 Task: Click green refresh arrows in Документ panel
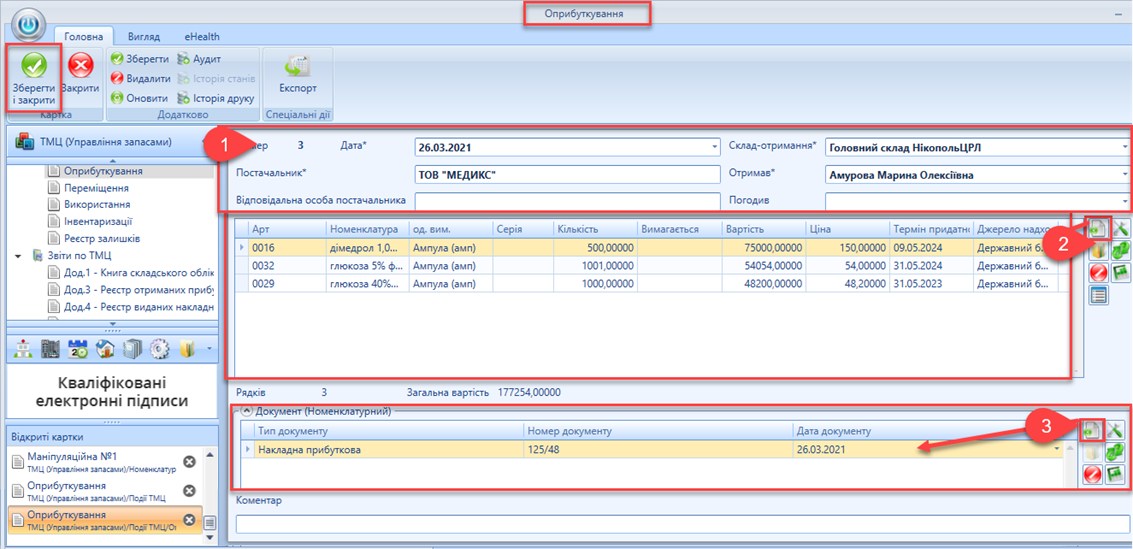[x=1114, y=453]
